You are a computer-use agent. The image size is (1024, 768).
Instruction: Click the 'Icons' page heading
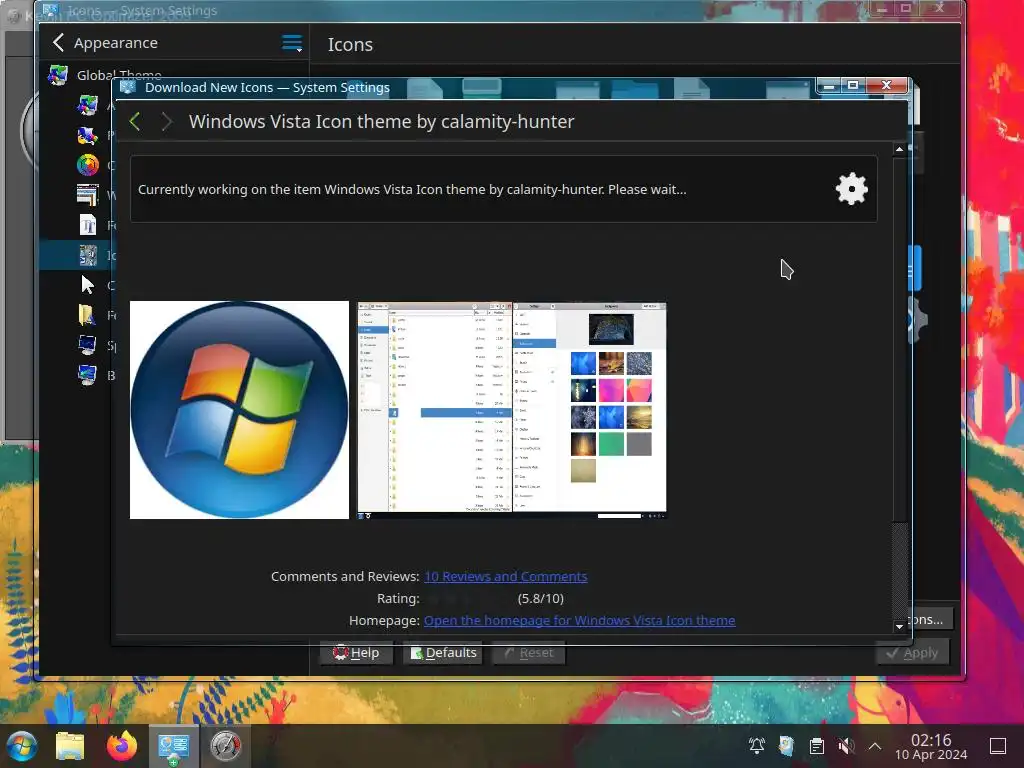click(350, 44)
